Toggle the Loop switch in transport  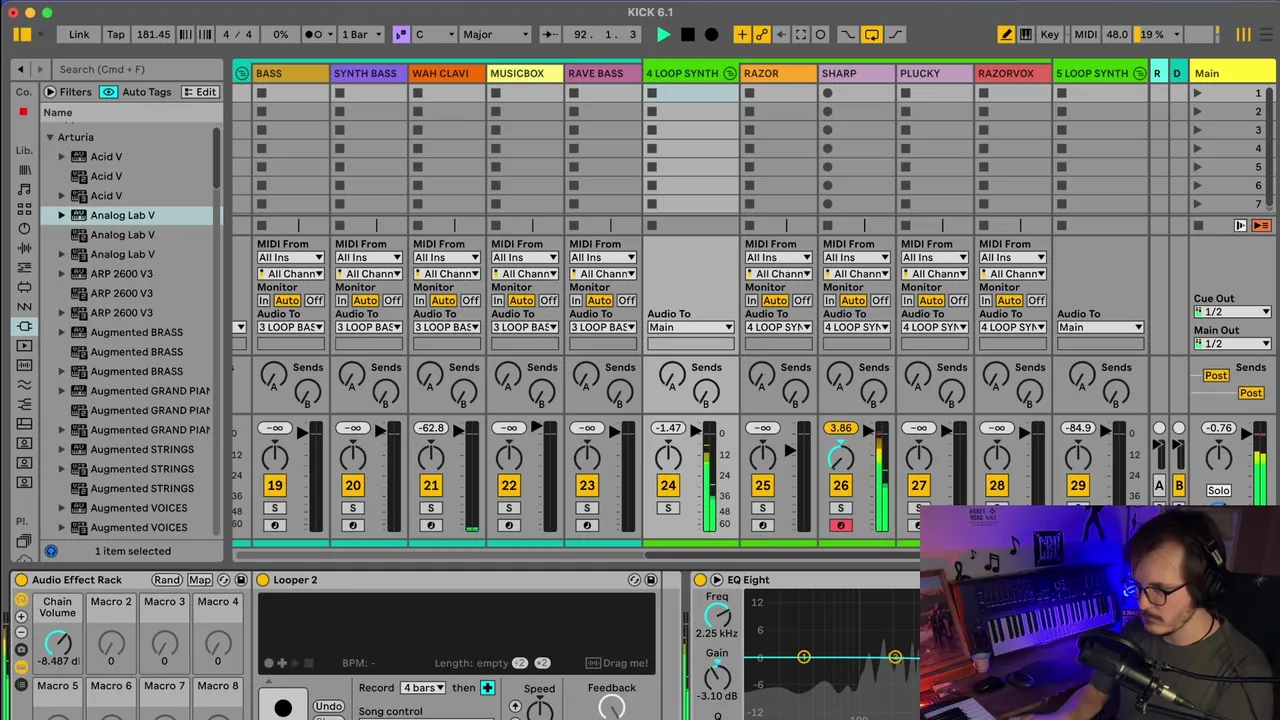pyautogui.click(x=871, y=34)
